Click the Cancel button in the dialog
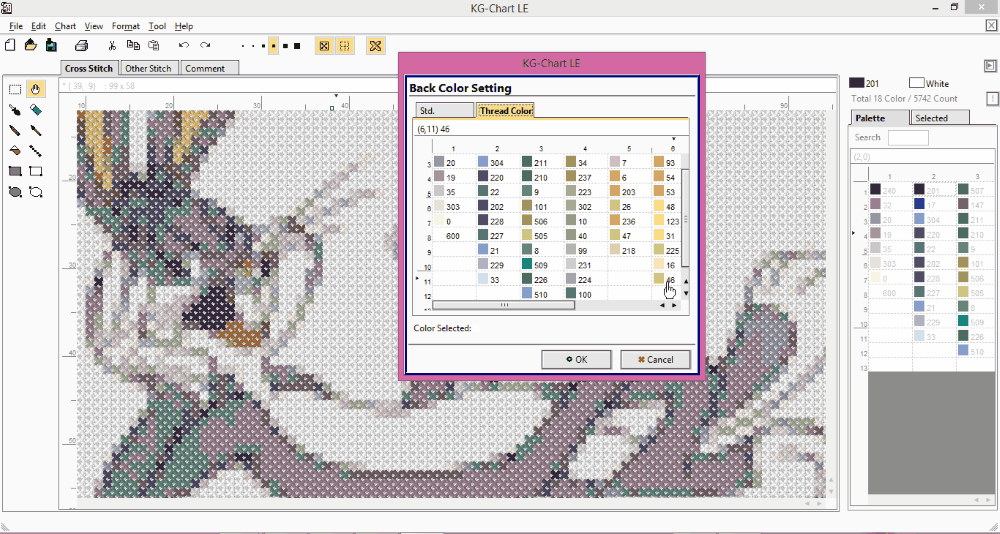 click(656, 359)
